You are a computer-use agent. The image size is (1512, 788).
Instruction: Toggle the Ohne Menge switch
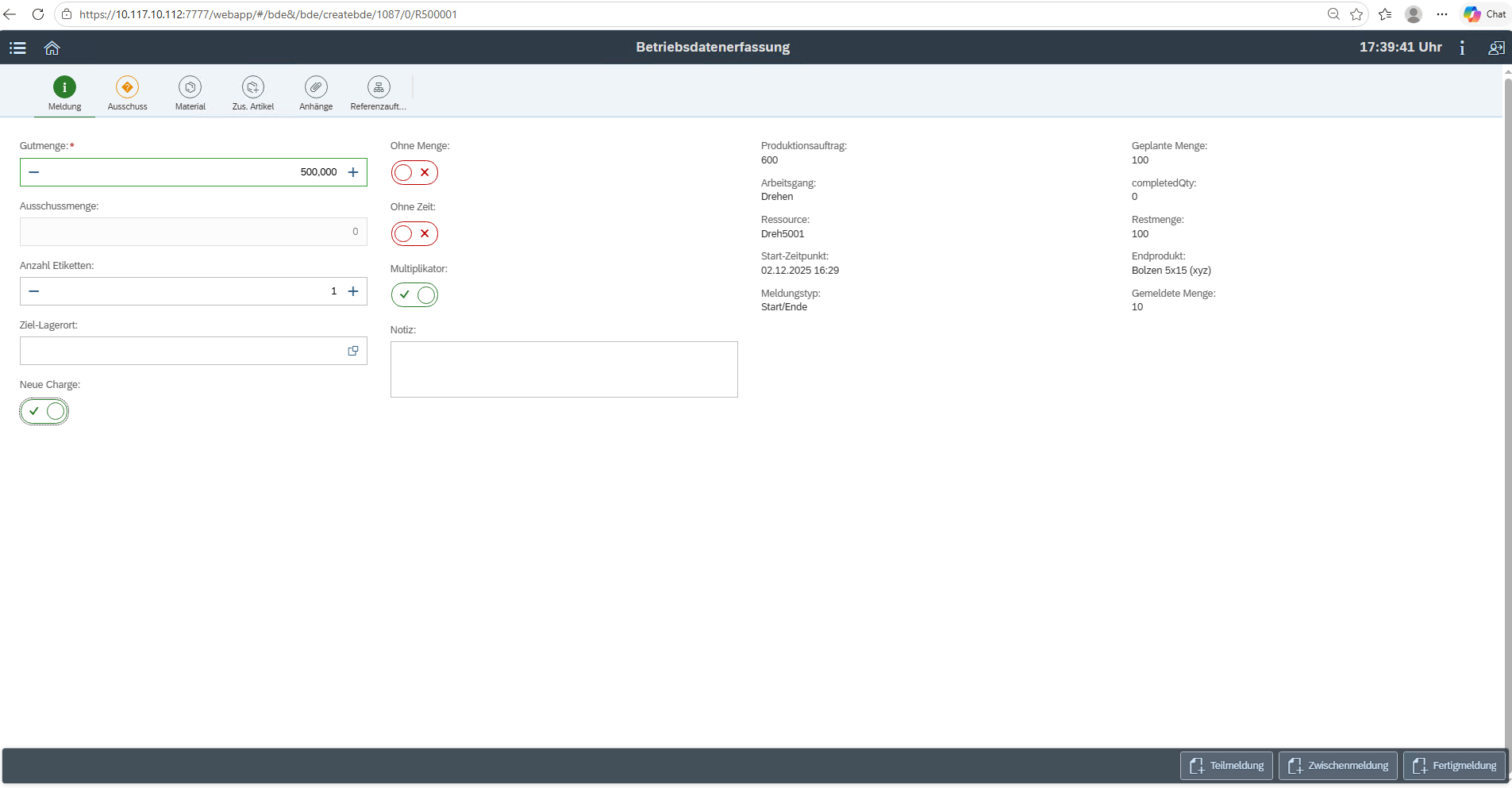(x=414, y=172)
